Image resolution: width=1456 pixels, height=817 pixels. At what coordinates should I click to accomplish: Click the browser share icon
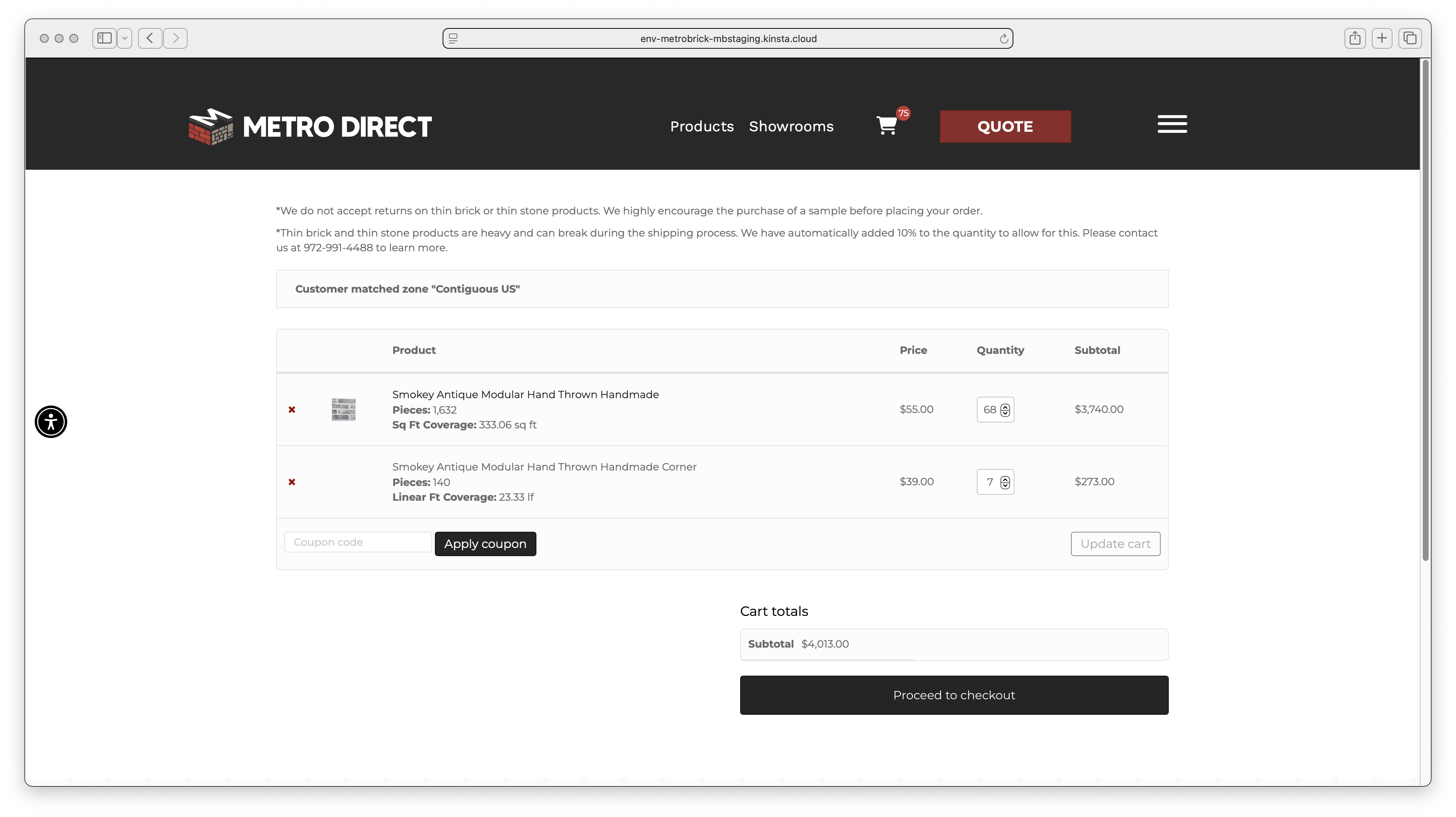[1355, 38]
